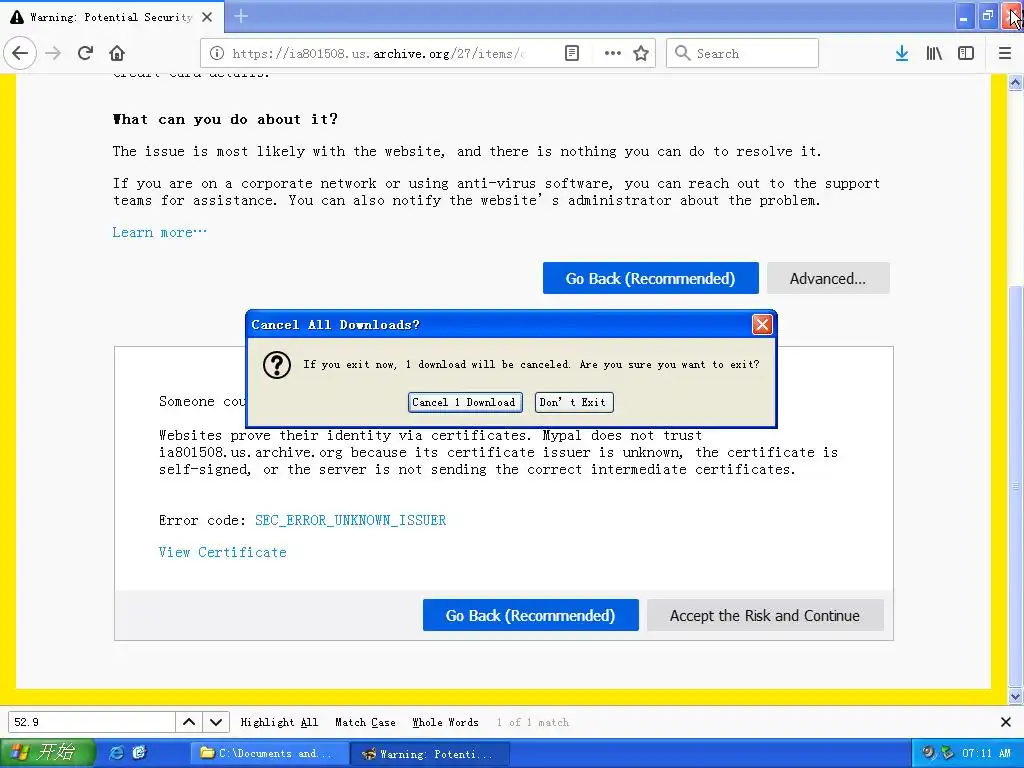The image size is (1024, 768).
Task: Close the Warning: Potential Security tab
Action: point(207,17)
